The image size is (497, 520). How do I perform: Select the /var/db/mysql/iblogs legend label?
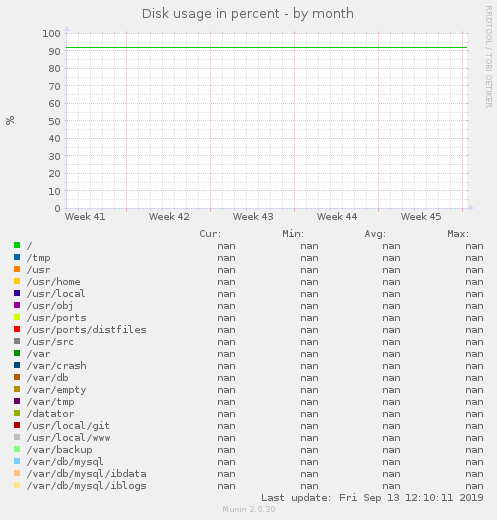[86, 486]
